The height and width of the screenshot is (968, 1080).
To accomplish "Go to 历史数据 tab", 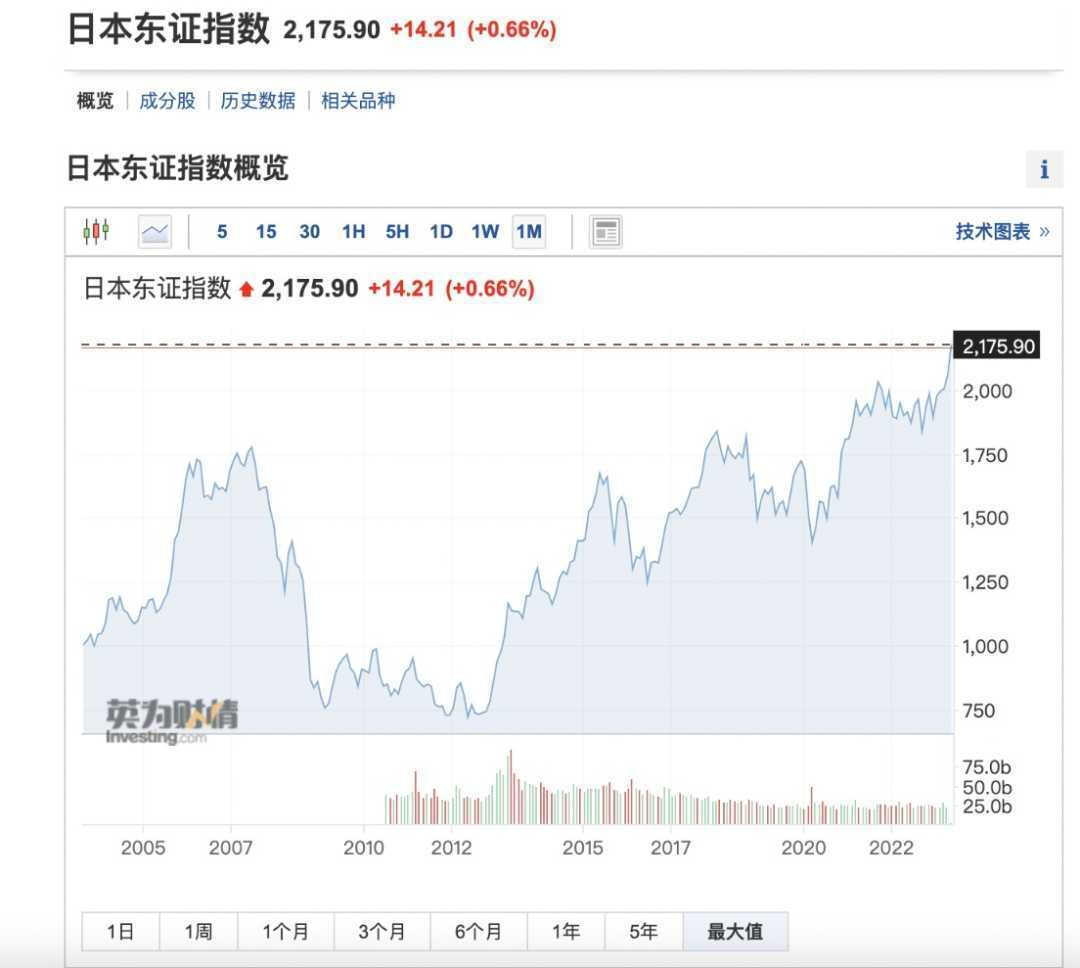I will point(258,101).
